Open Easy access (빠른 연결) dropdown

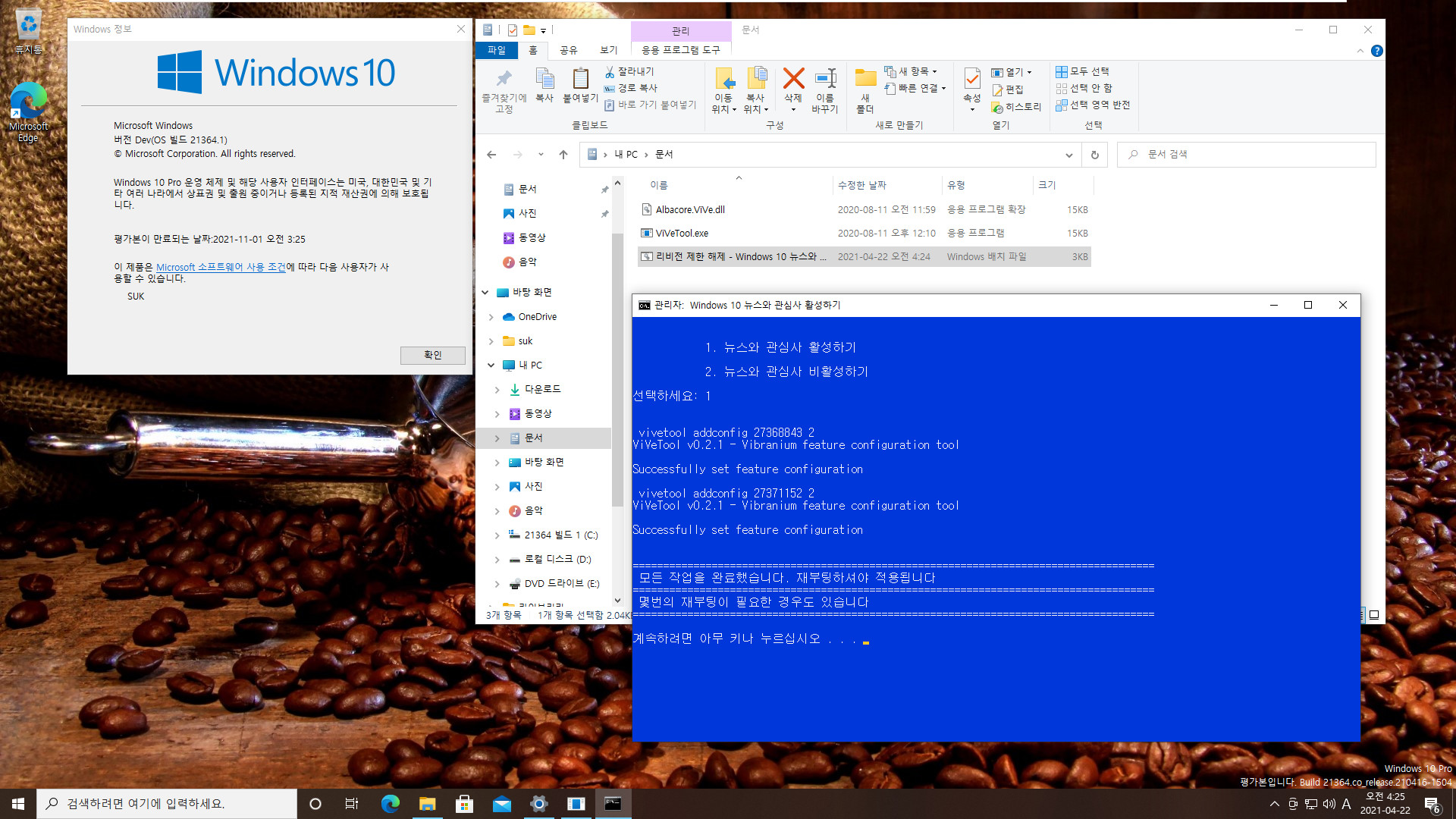coord(915,88)
